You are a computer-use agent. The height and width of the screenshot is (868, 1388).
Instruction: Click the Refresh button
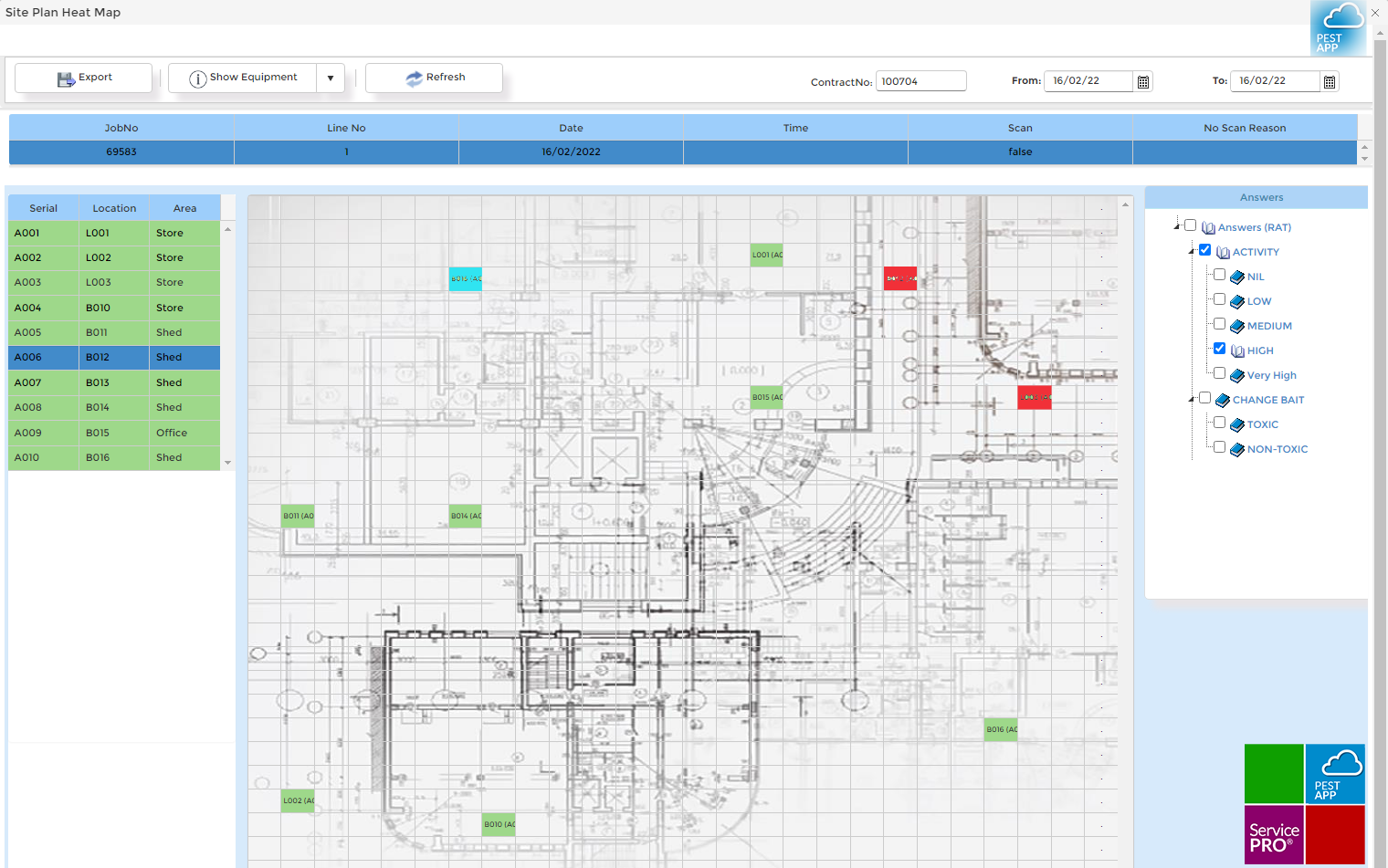coord(434,78)
